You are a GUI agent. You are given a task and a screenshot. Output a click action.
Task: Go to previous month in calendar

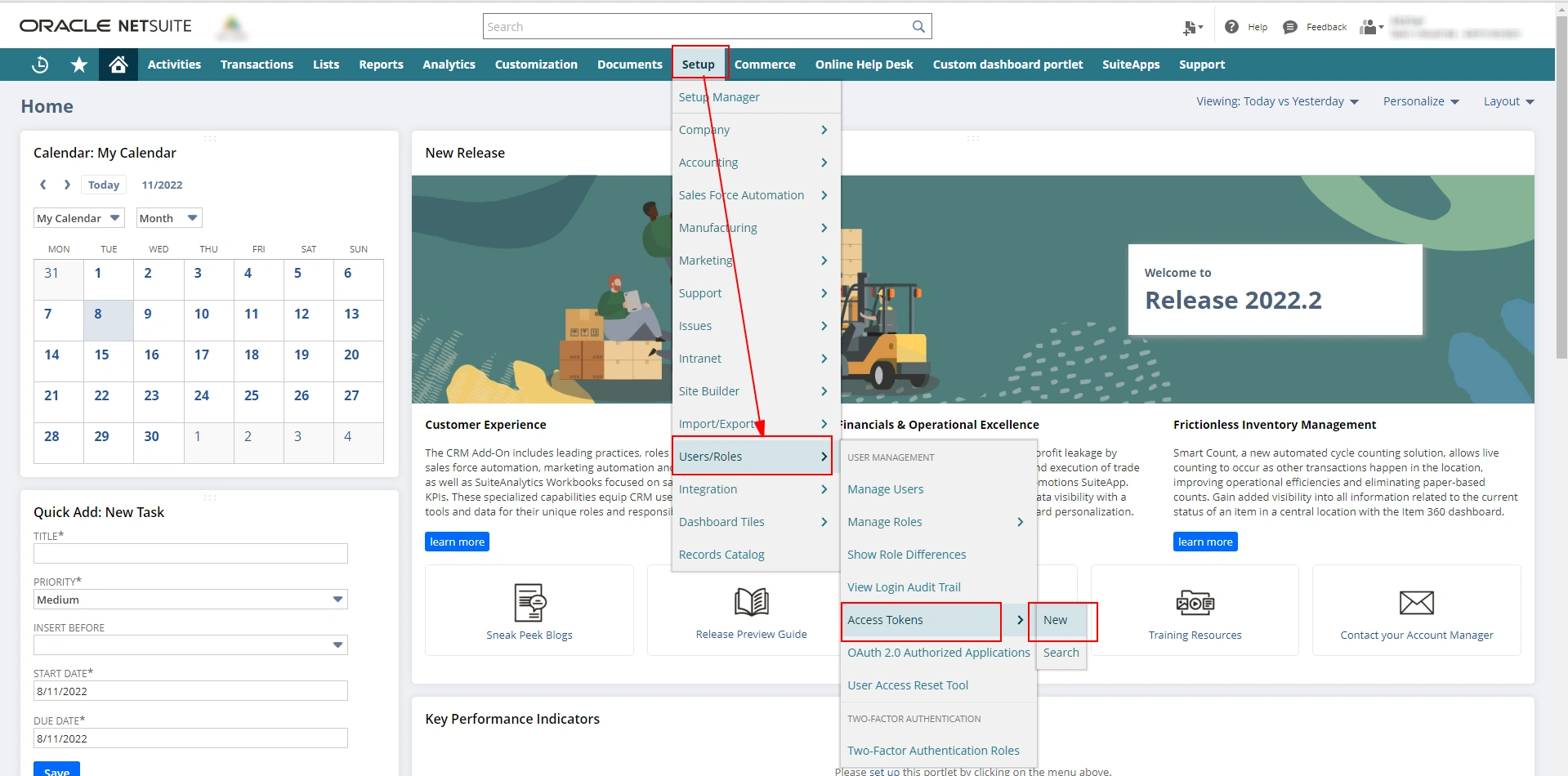(43, 185)
